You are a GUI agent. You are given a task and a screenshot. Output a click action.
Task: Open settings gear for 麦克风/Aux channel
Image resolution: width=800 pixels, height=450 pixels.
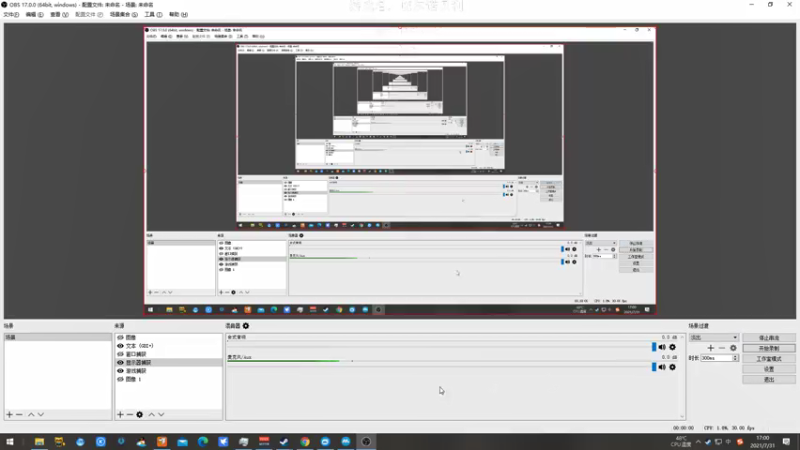[672, 367]
